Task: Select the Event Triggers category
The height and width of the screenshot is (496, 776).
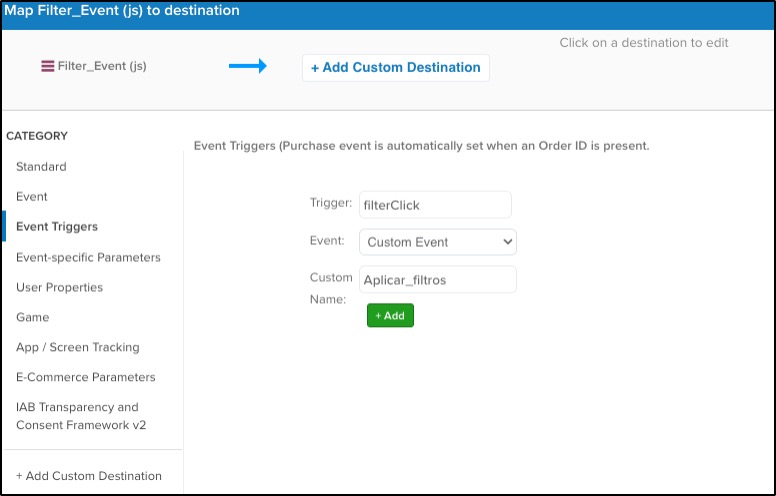Action: [x=57, y=227]
